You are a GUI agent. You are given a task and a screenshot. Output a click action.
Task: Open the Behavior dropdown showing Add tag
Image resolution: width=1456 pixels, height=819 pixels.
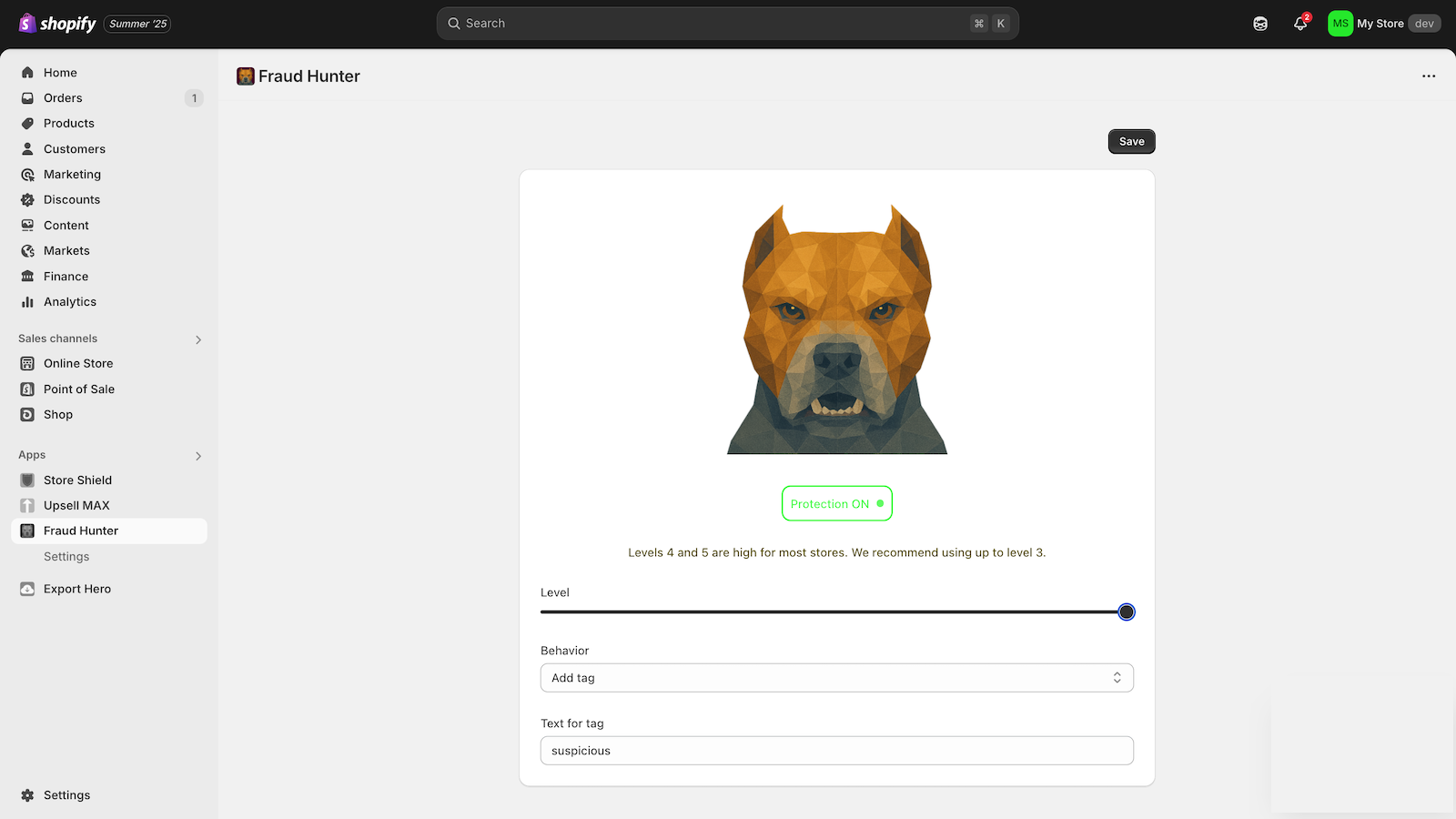click(x=836, y=678)
